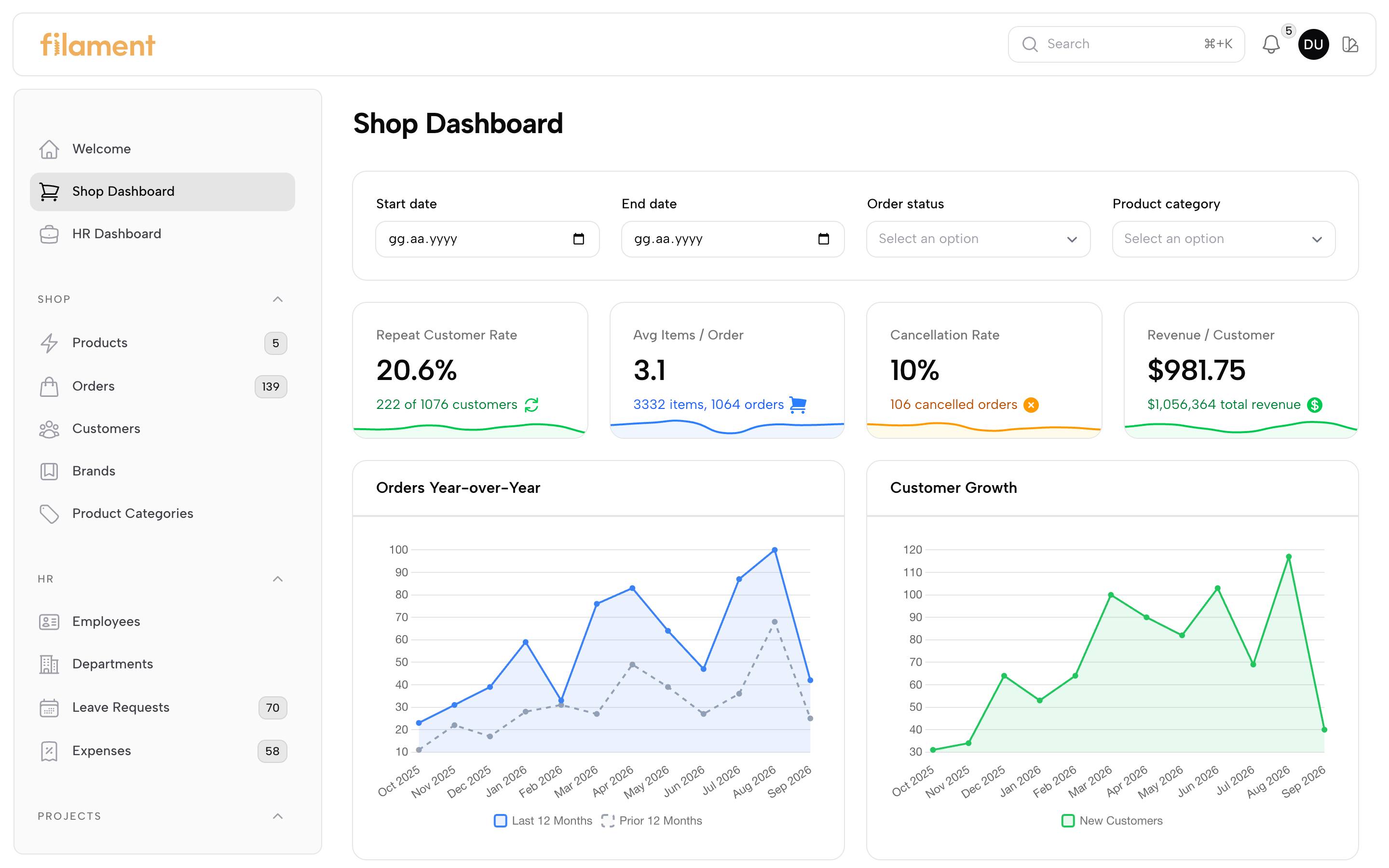Screen dimensions: 1389x868
Task: Click the Start date calendar picker icon
Action: [579, 239]
